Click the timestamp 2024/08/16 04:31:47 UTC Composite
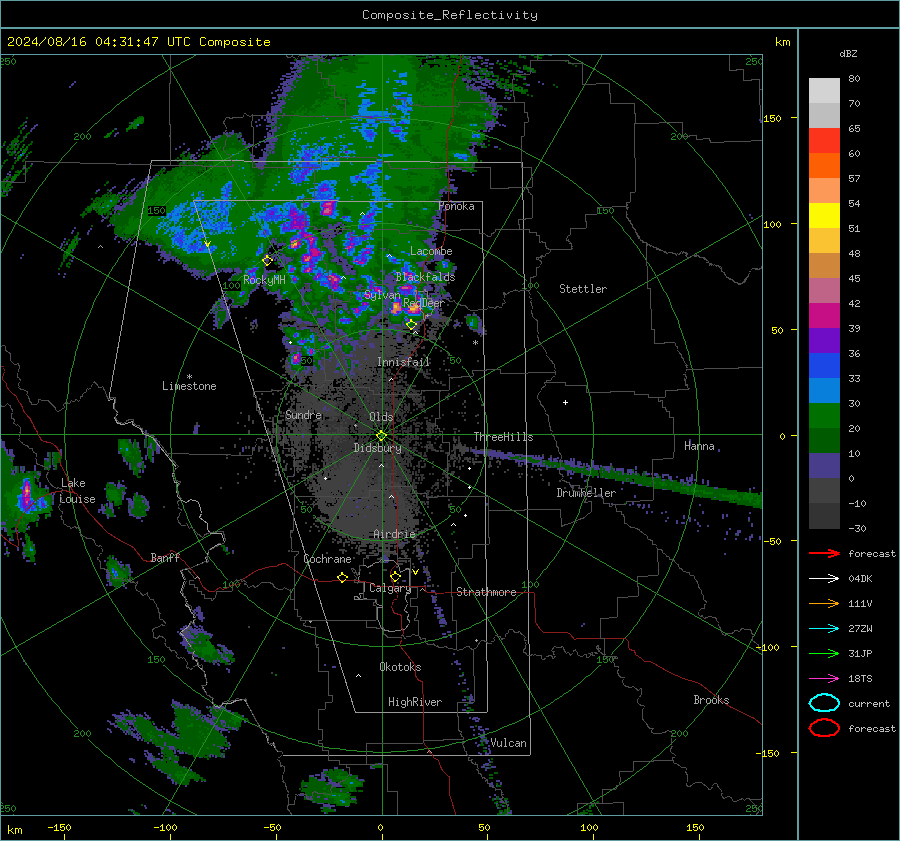The height and width of the screenshot is (841, 900). point(138,42)
